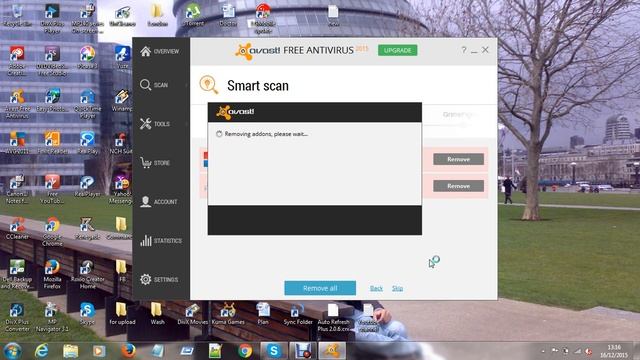The height and width of the screenshot is (360, 640).
Task: Select the CCleaner desktop shortcut
Action: (17, 229)
